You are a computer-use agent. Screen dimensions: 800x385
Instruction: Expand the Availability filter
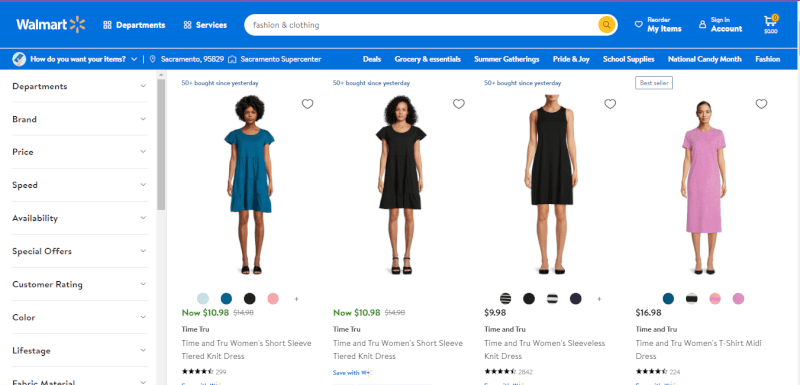click(79, 218)
